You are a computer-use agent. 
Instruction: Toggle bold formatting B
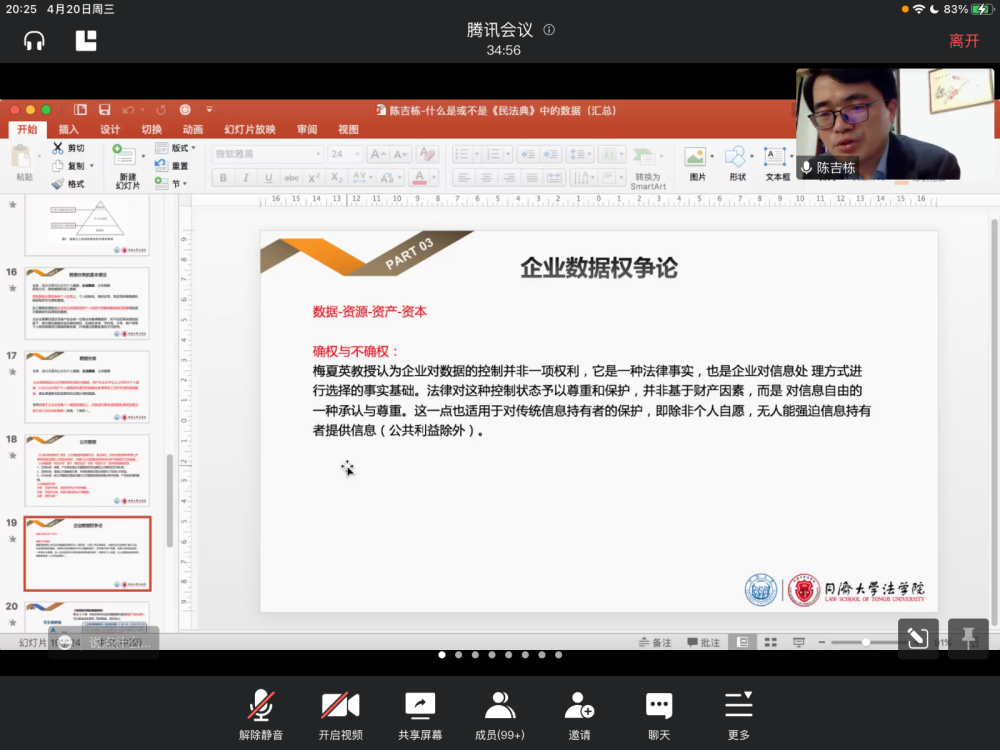(x=223, y=178)
